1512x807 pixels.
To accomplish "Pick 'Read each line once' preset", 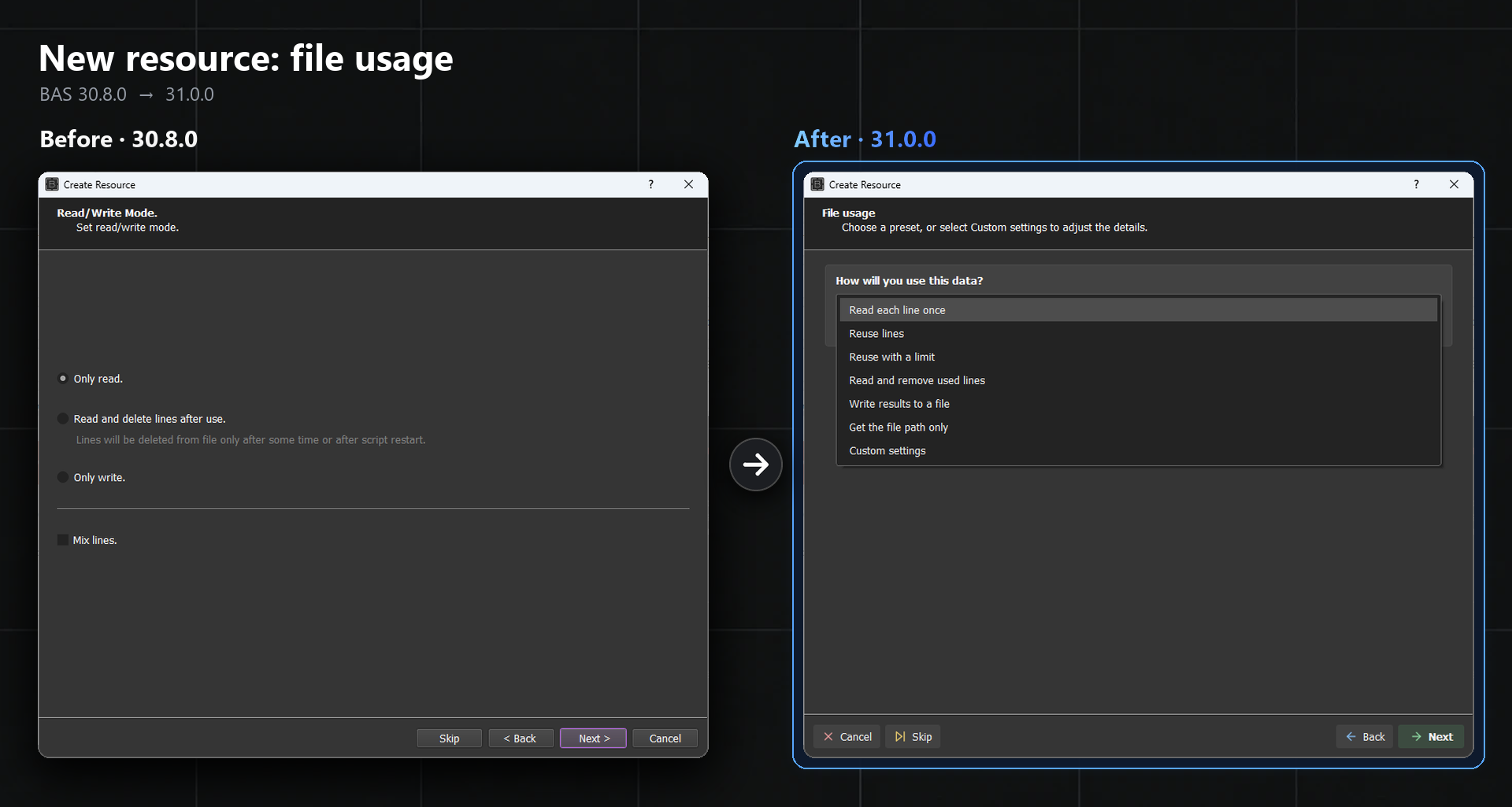I will [x=1138, y=310].
